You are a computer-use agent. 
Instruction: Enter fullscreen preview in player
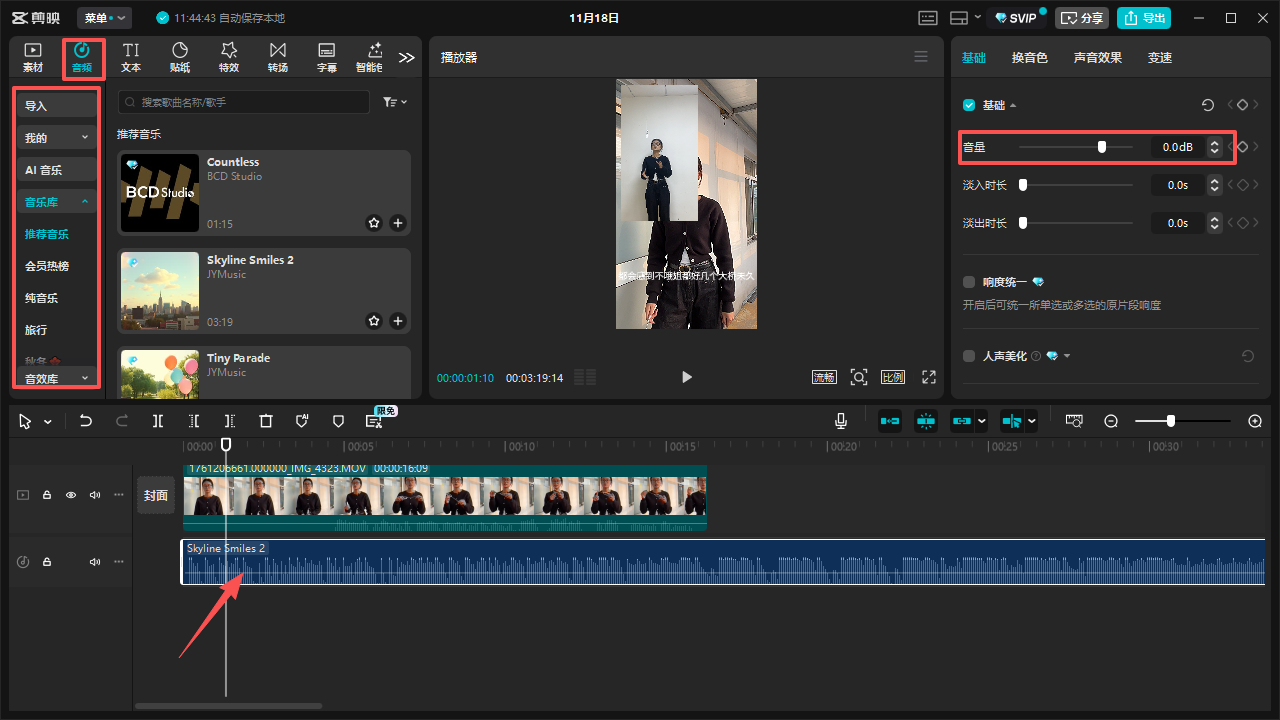pos(929,377)
